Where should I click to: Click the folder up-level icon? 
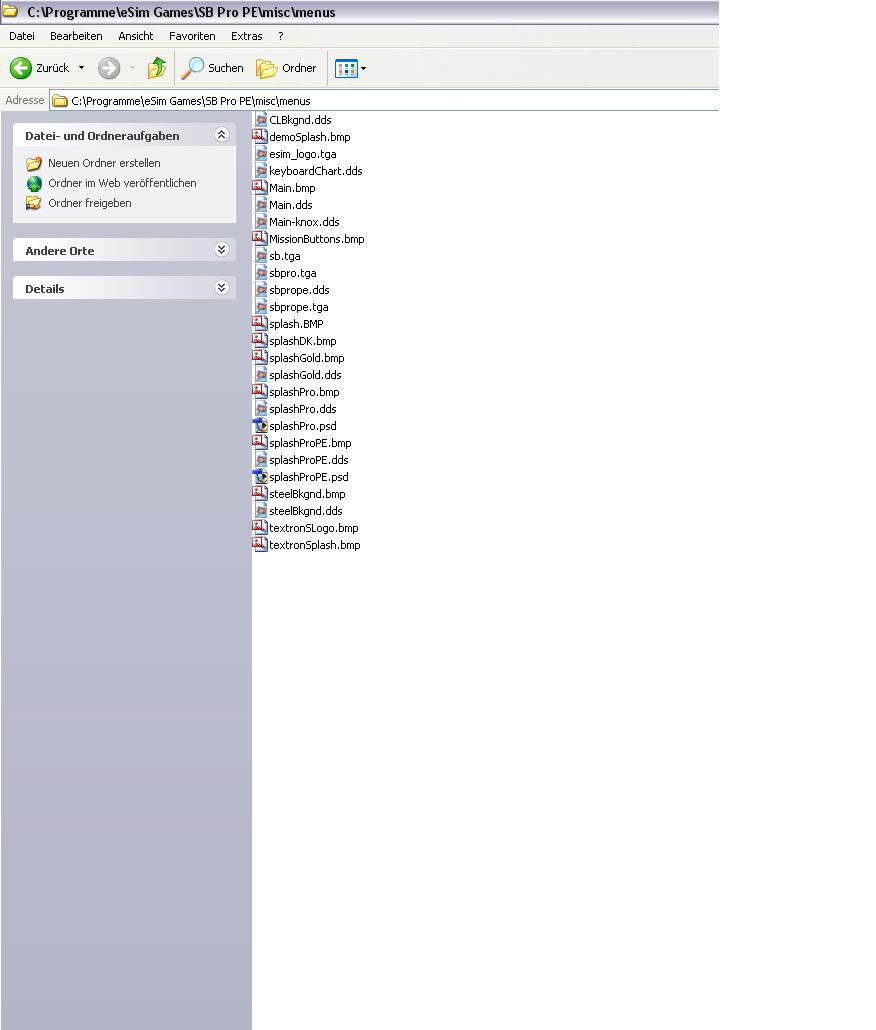click(x=157, y=68)
